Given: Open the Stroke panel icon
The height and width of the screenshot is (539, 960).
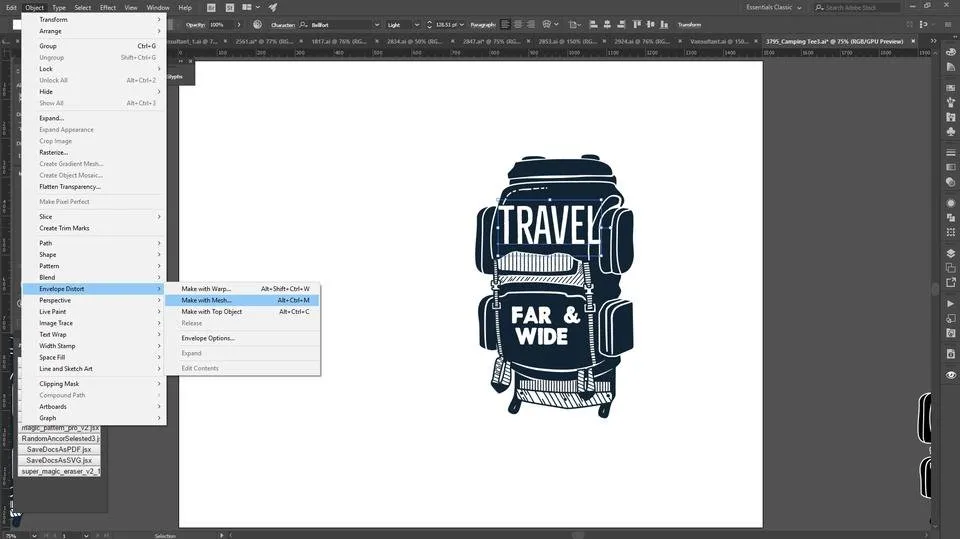Looking at the screenshot, I should point(951,153).
